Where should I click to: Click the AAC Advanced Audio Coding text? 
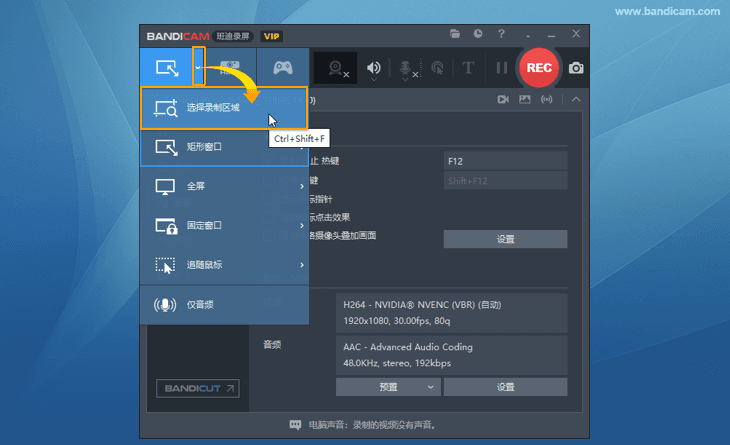click(408, 347)
